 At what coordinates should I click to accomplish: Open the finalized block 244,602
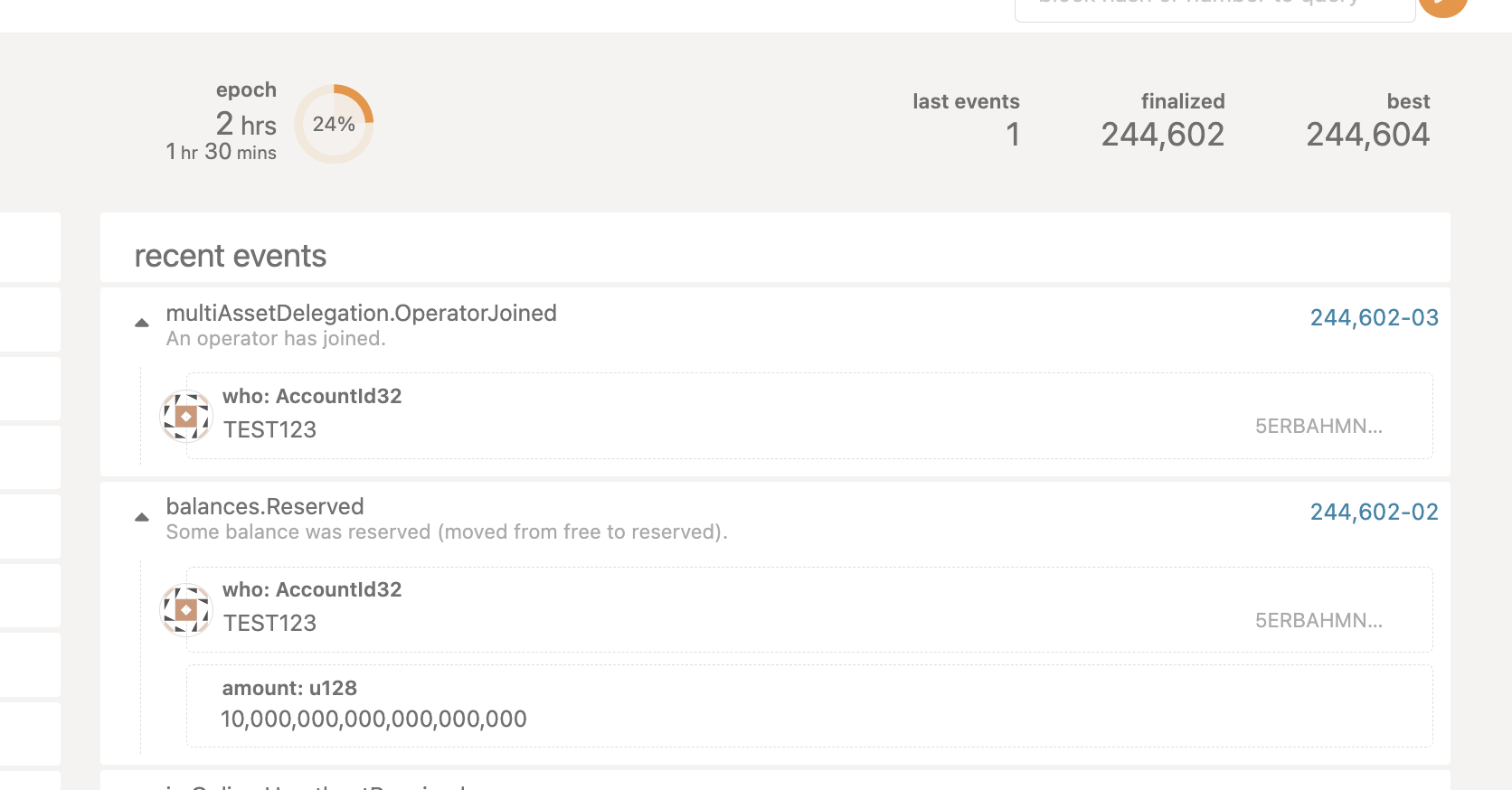pyautogui.click(x=1163, y=134)
